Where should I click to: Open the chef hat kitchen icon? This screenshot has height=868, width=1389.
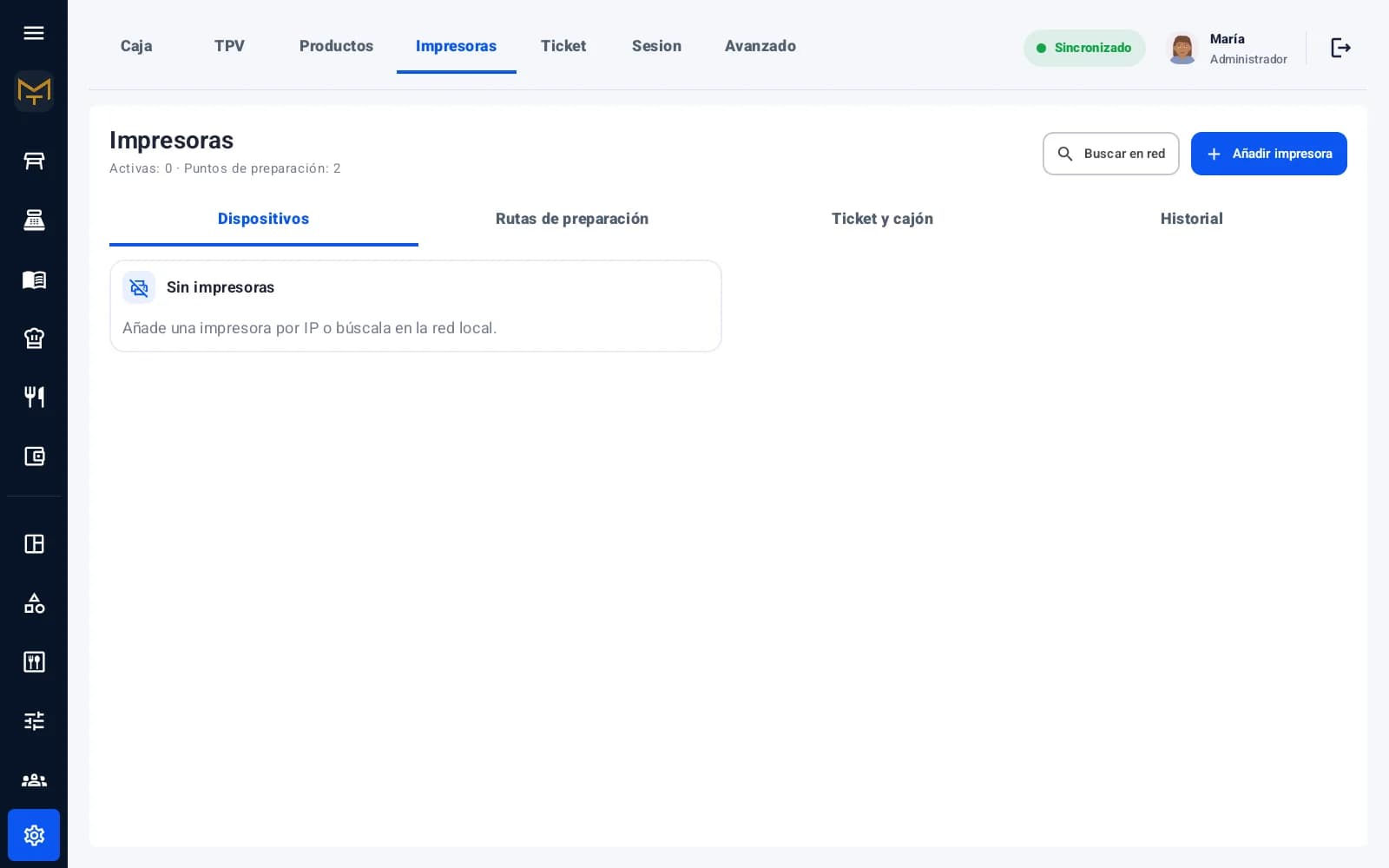pos(34,338)
